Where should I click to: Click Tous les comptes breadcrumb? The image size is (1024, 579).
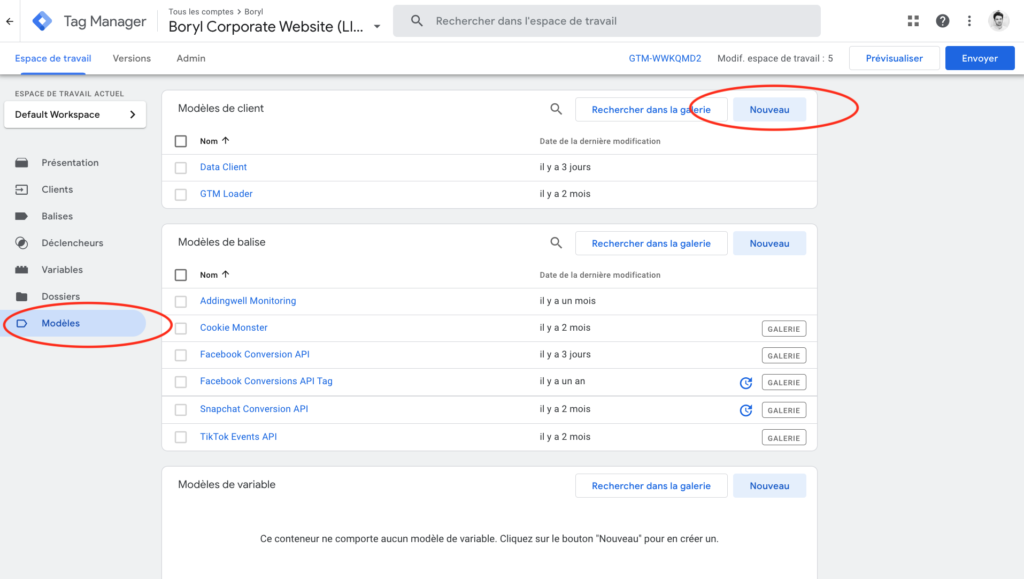click(200, 12)
